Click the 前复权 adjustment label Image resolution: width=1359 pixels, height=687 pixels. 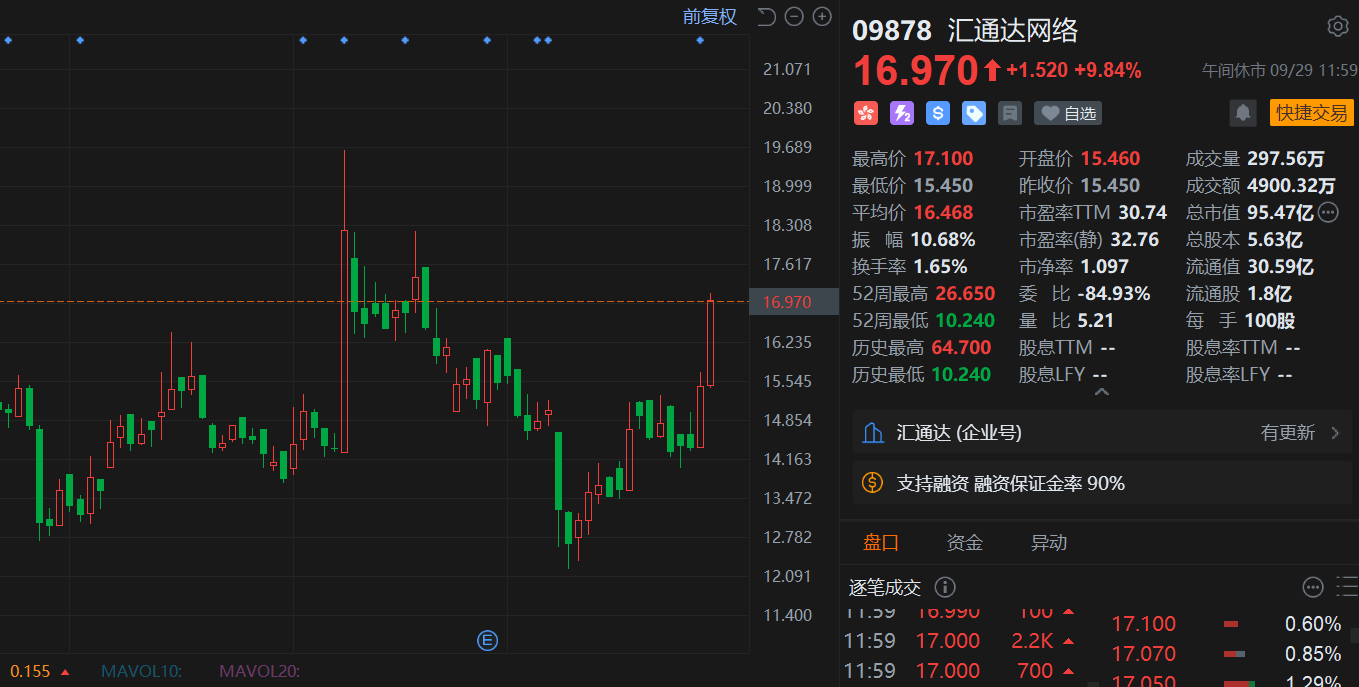(710, 17)
